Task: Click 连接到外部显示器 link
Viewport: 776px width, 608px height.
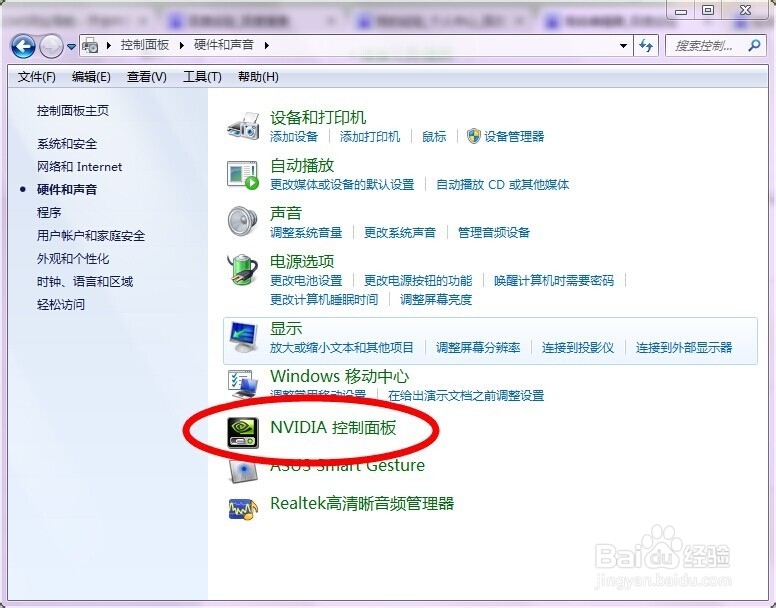Action: click(x=684, y=347)
